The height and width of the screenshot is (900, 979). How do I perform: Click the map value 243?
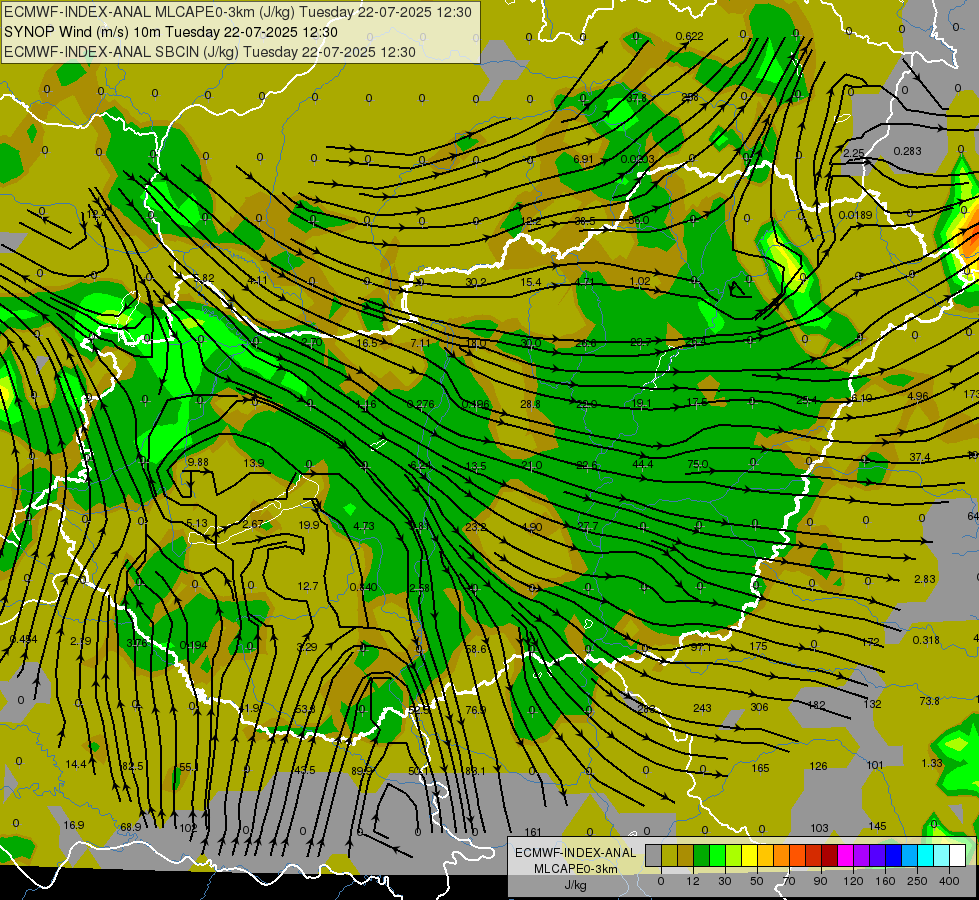702,708
